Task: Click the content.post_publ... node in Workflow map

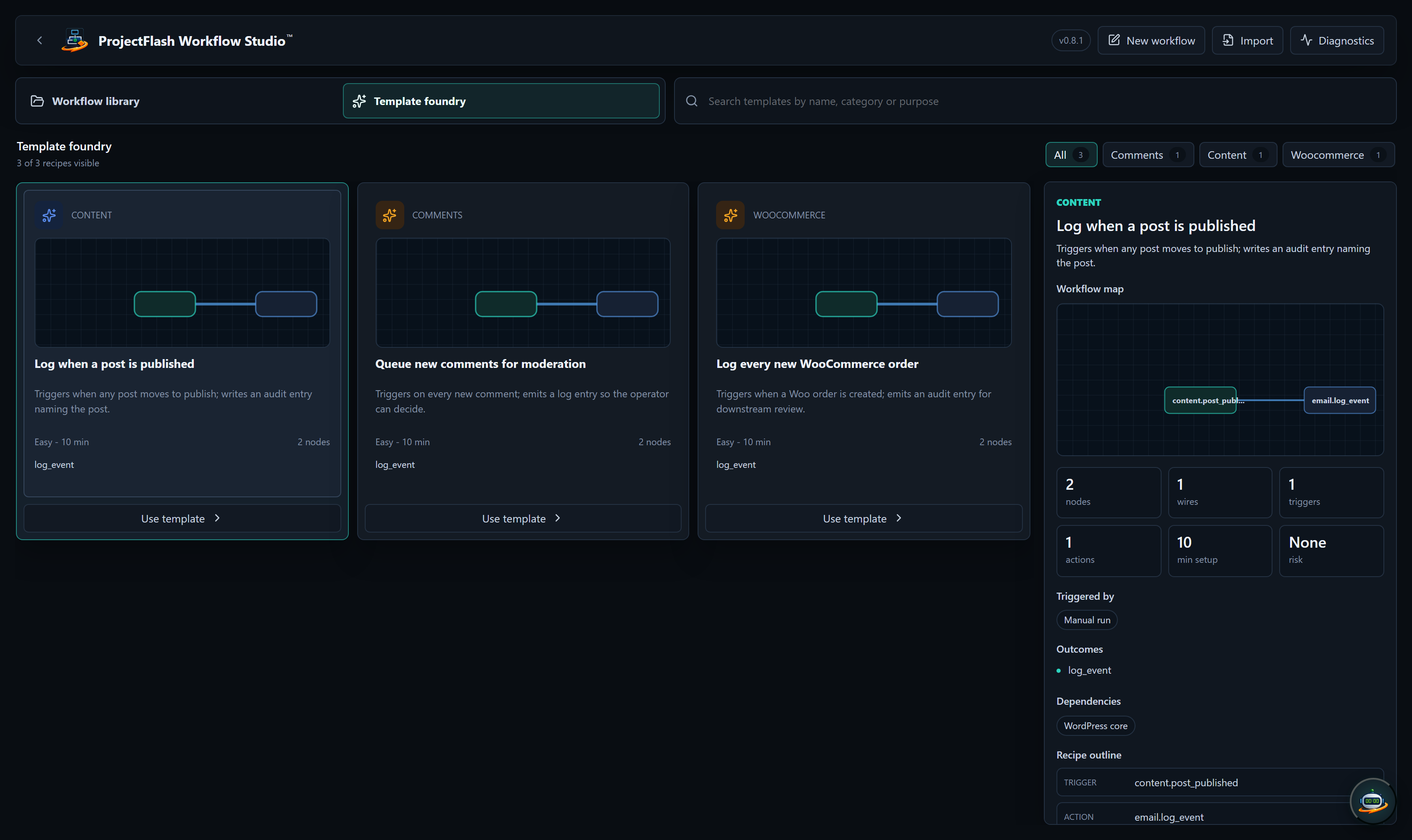Action: pyautogui.click(x=1200, y=400)
